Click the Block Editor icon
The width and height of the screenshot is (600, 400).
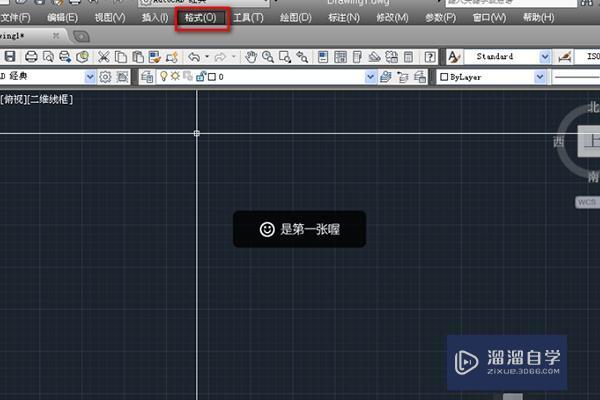point(172,57)
